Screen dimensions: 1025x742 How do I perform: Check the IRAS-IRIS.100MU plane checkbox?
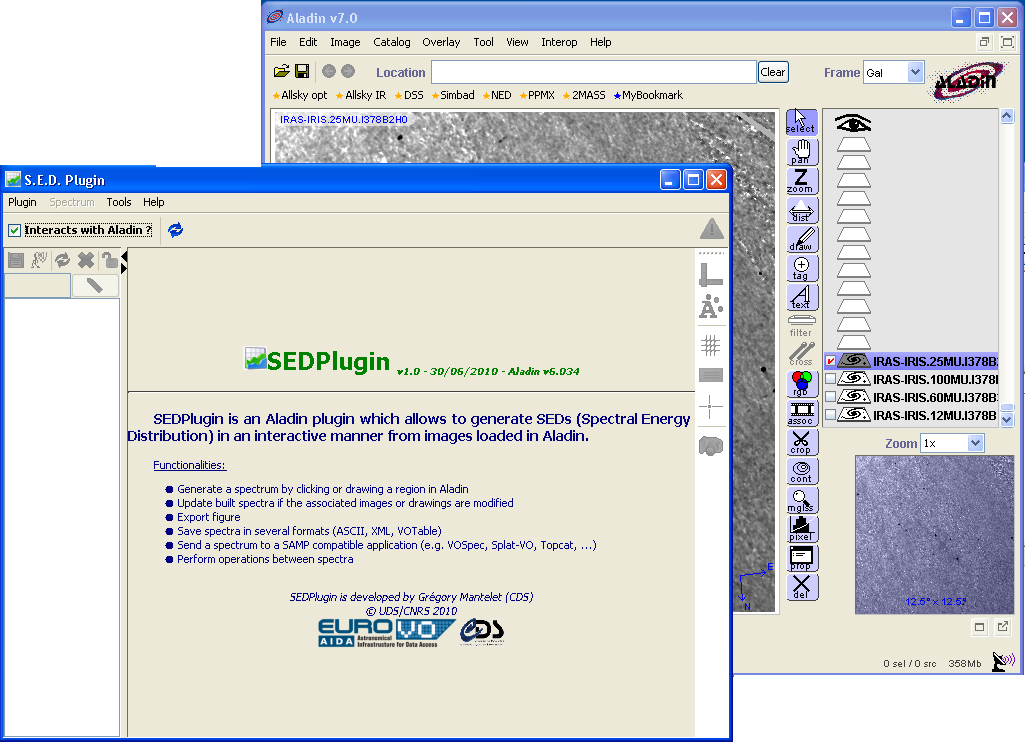(830, 379)
